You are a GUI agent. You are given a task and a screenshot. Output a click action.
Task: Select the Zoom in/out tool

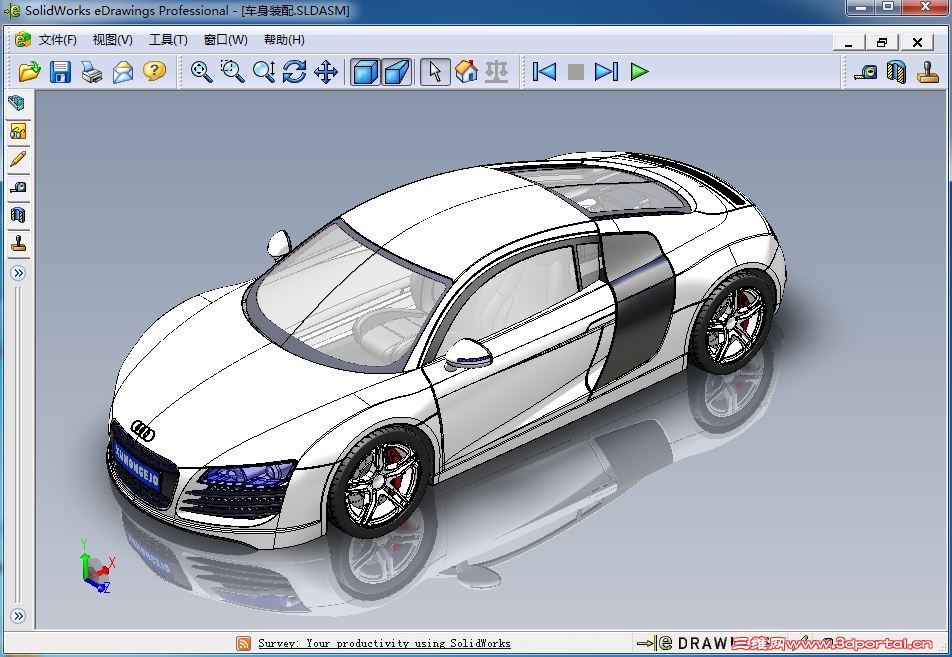point(264,72)
